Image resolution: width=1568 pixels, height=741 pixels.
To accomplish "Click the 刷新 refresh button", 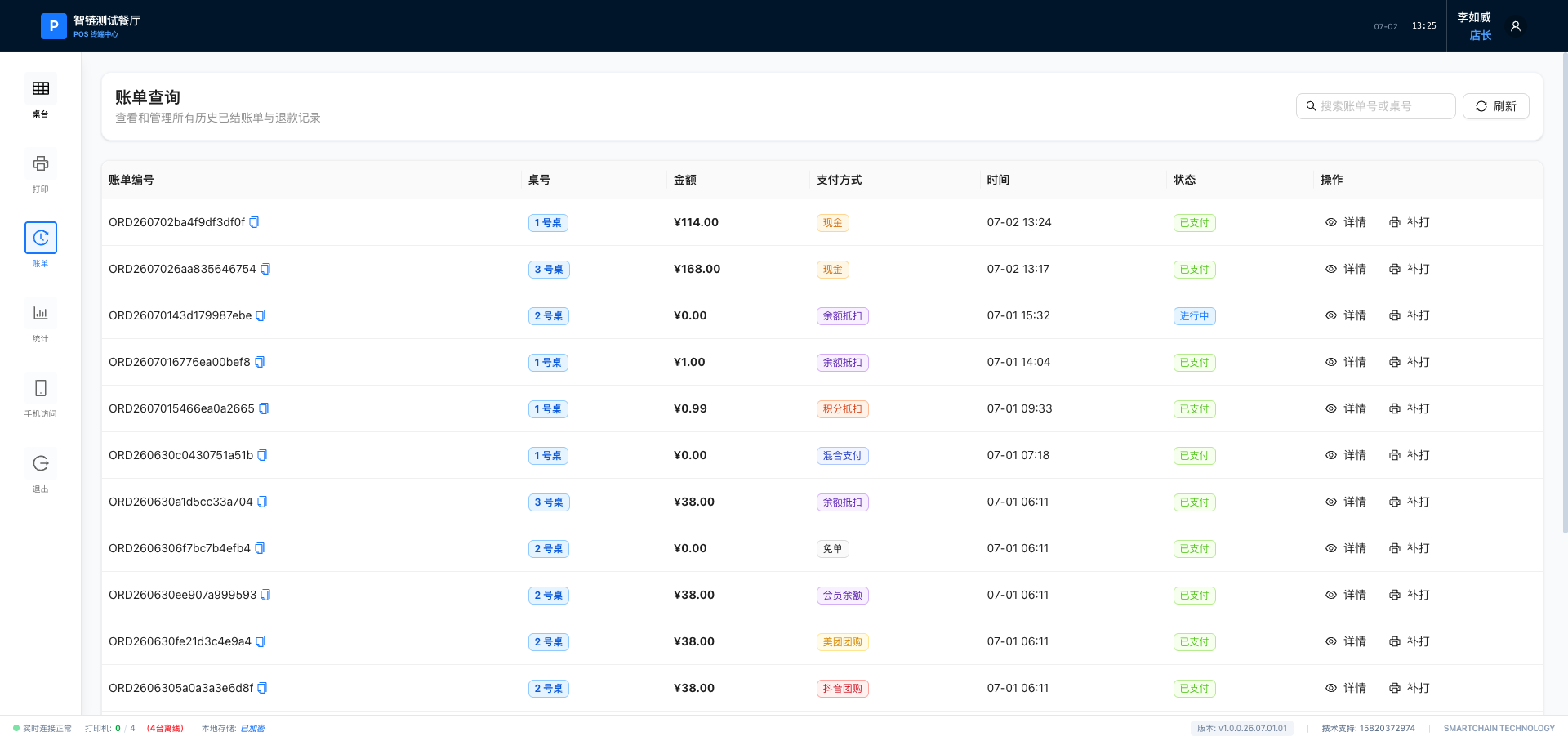I will coord(1496,106).
